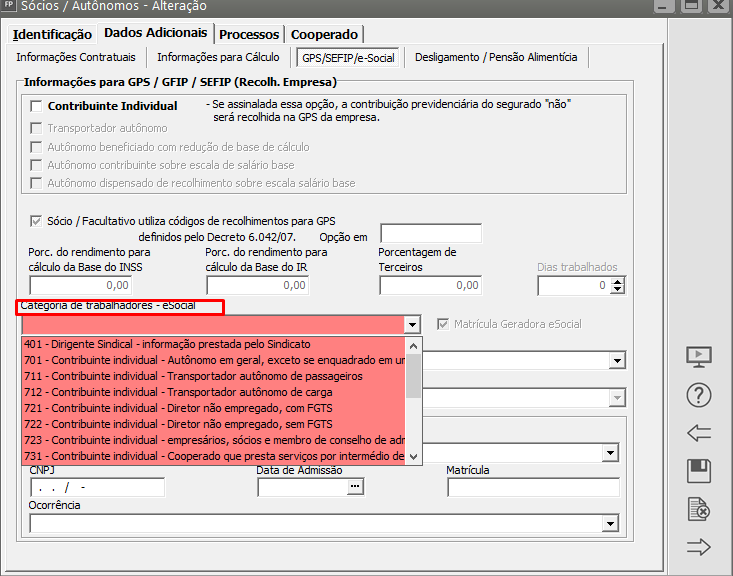Go to previous record with left arrow
733x576 pixels.
[x=699, y=433]
